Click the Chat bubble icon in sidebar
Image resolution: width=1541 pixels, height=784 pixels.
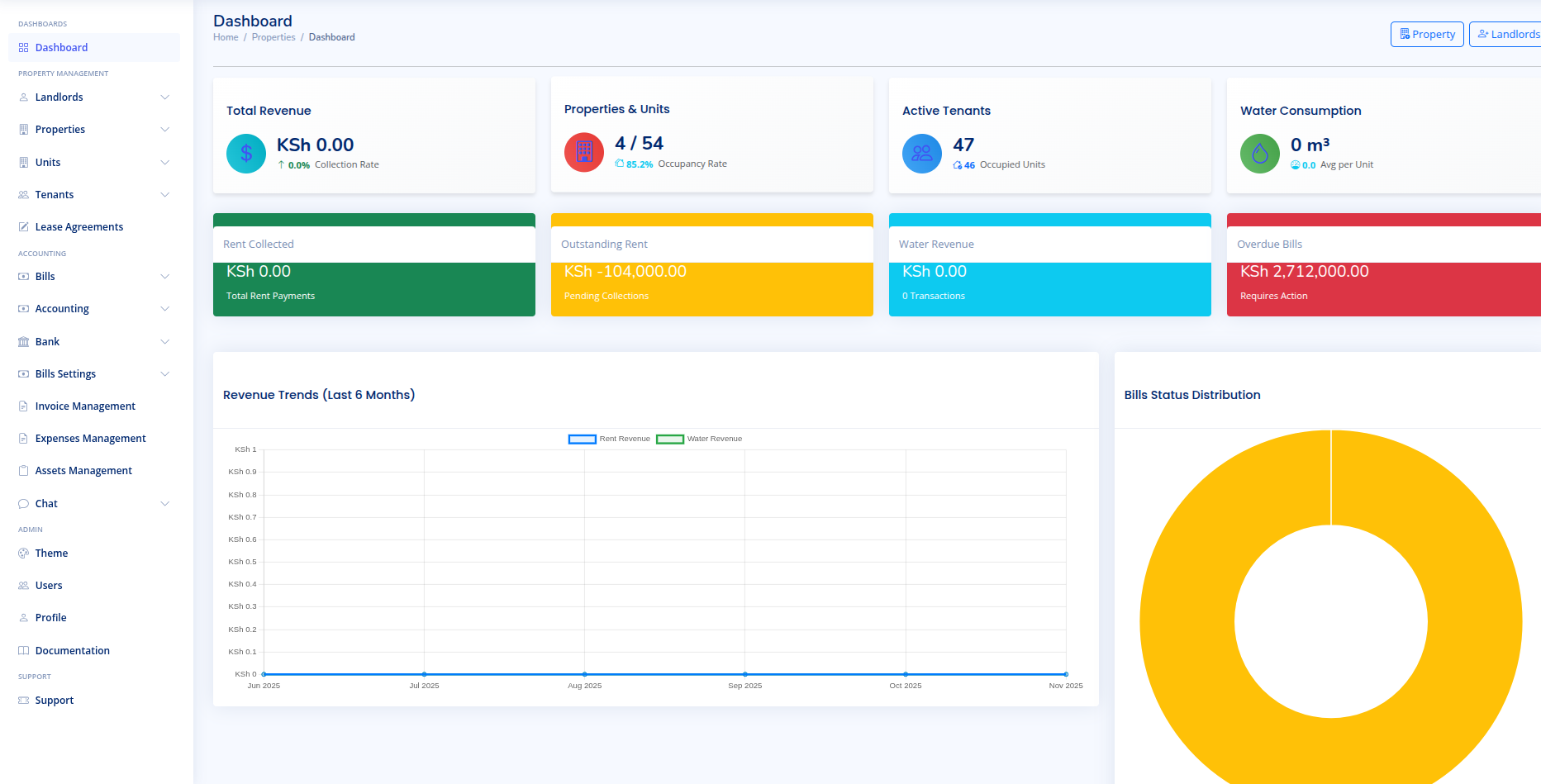[x=24, y=504]
